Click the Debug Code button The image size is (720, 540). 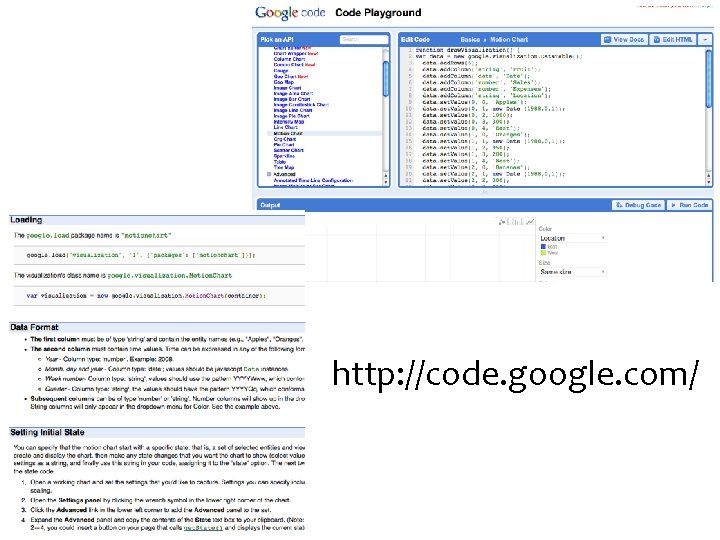[639, 205]
